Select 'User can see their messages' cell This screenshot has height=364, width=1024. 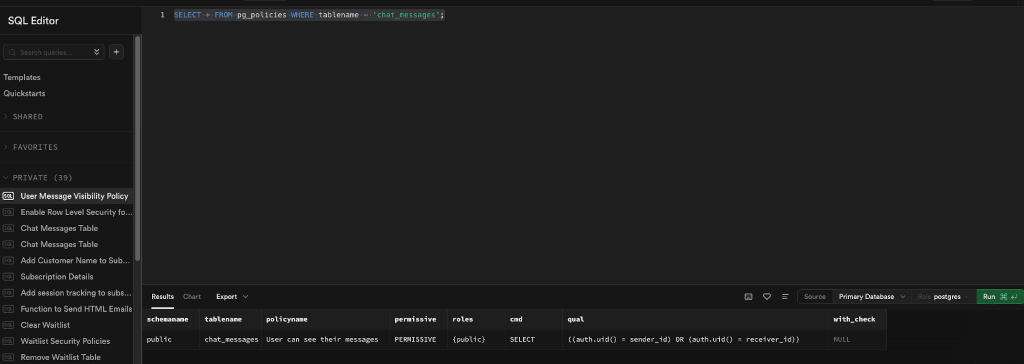click(324, 340)
